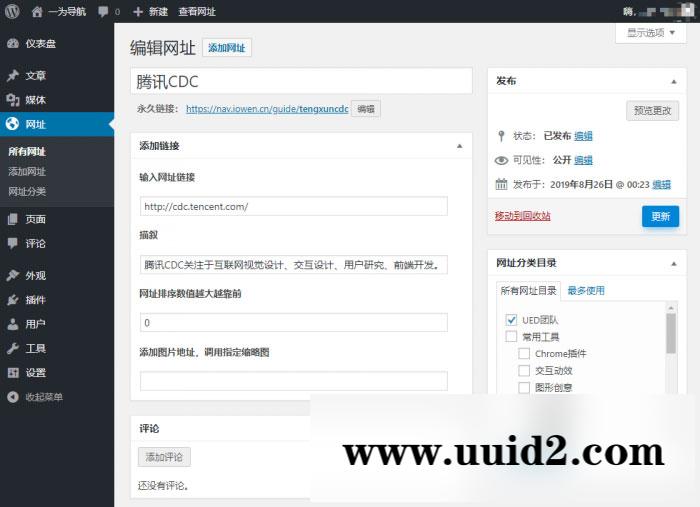The image size is (700, 507).
Task: Open the comments bubble in admin bar
Action: point(103,12)
